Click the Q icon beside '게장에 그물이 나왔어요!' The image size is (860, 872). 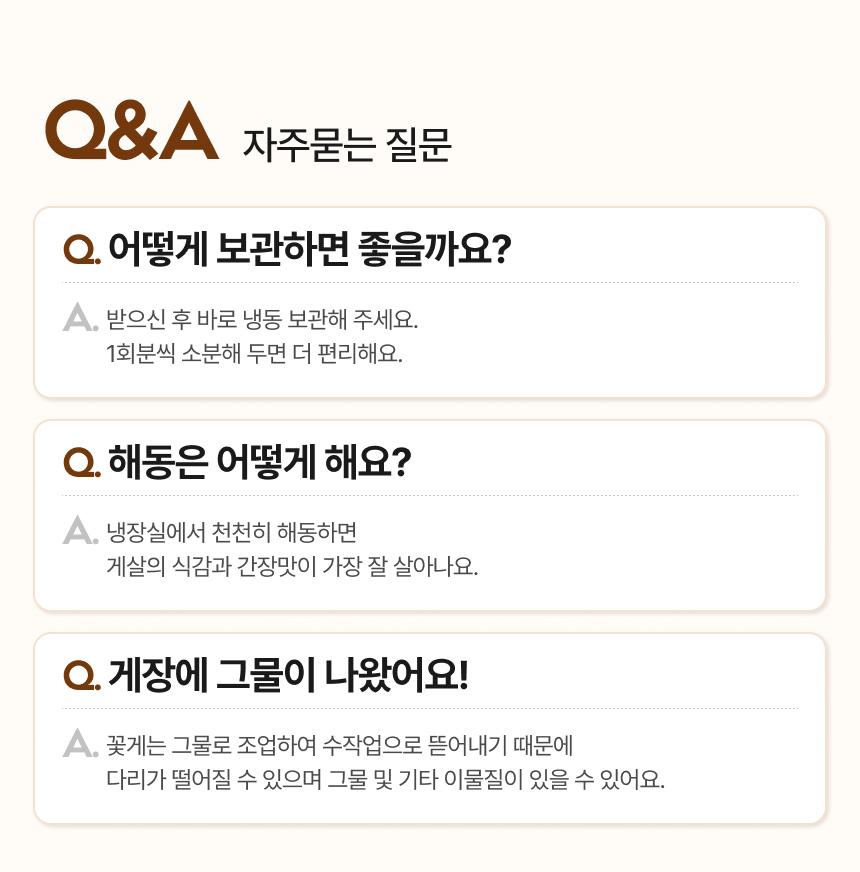81,675
